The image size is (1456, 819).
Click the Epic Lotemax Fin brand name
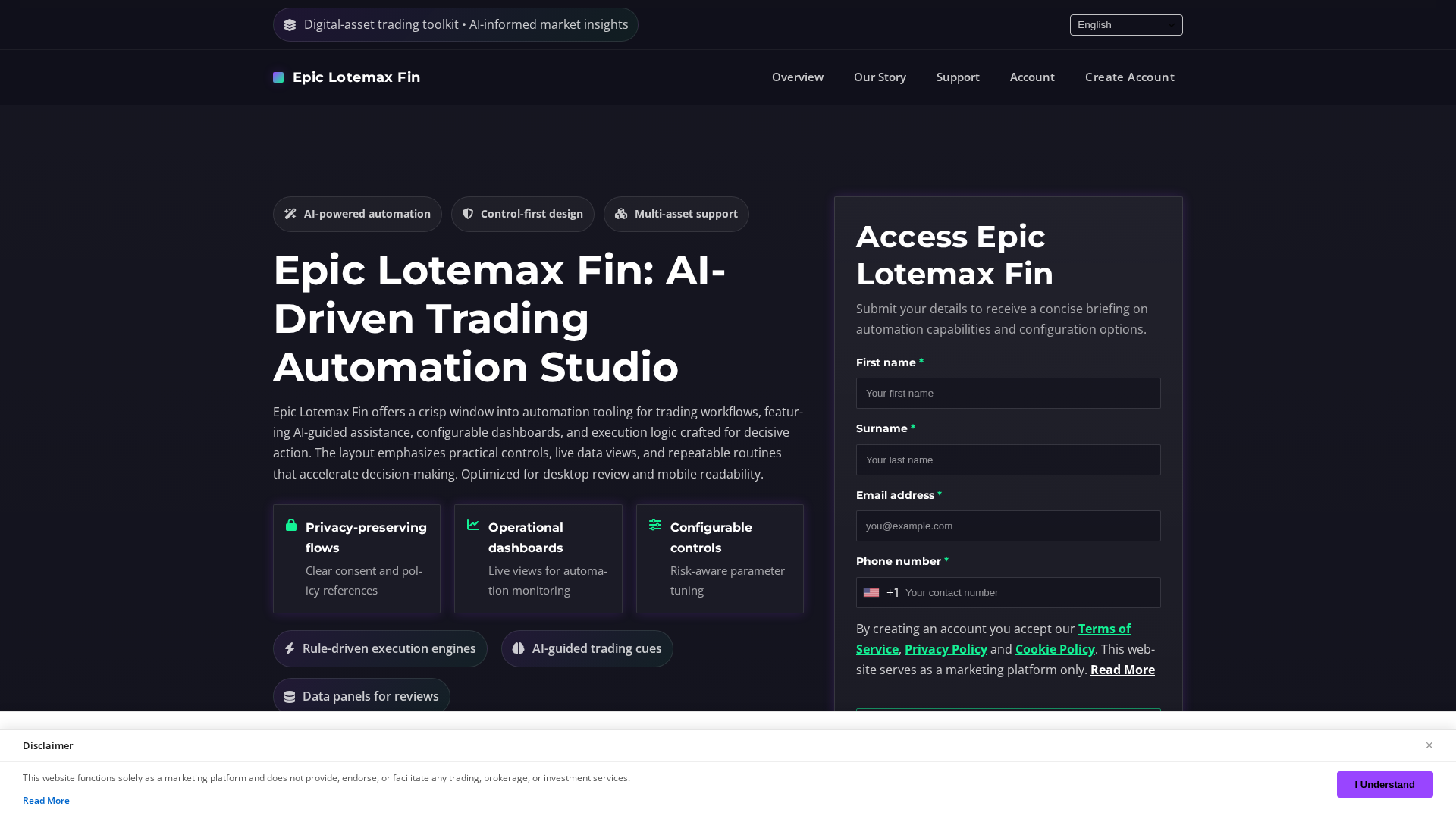tap(356, 77)
